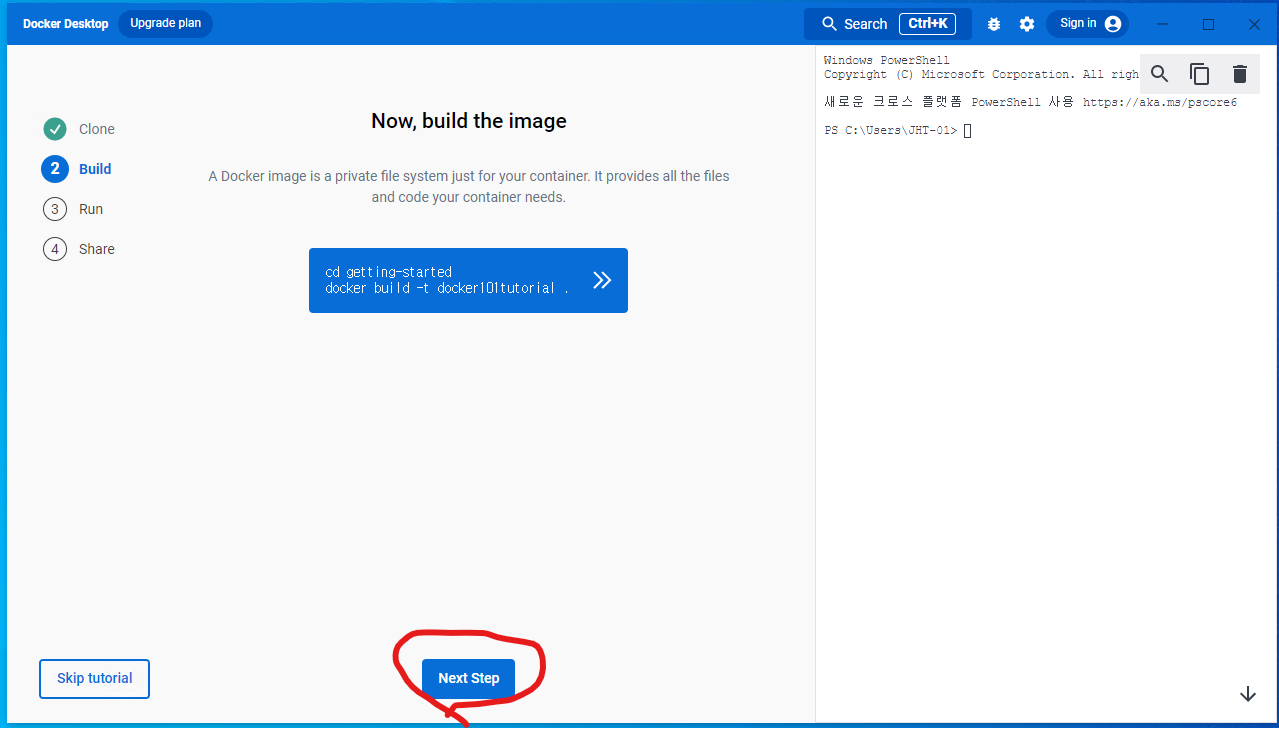Click the Sign in account button
Screen dimensions: 1279x729
pyautogui.click(x=1088, y=24)
